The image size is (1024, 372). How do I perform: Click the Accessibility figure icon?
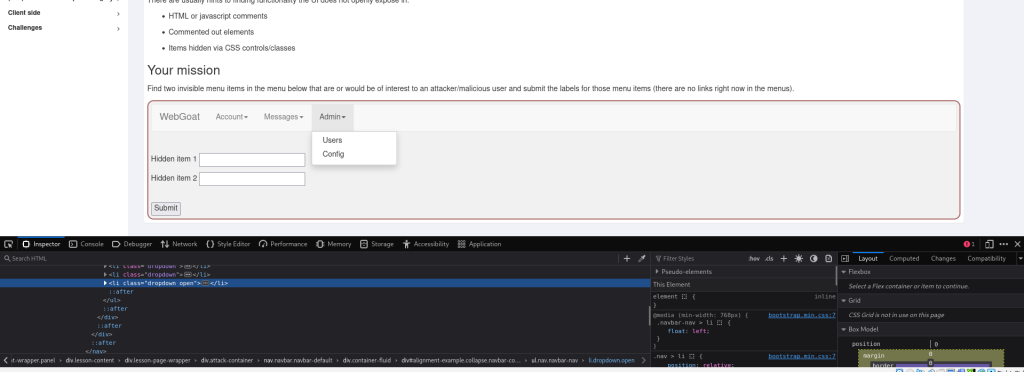click(x=406, y=244)
